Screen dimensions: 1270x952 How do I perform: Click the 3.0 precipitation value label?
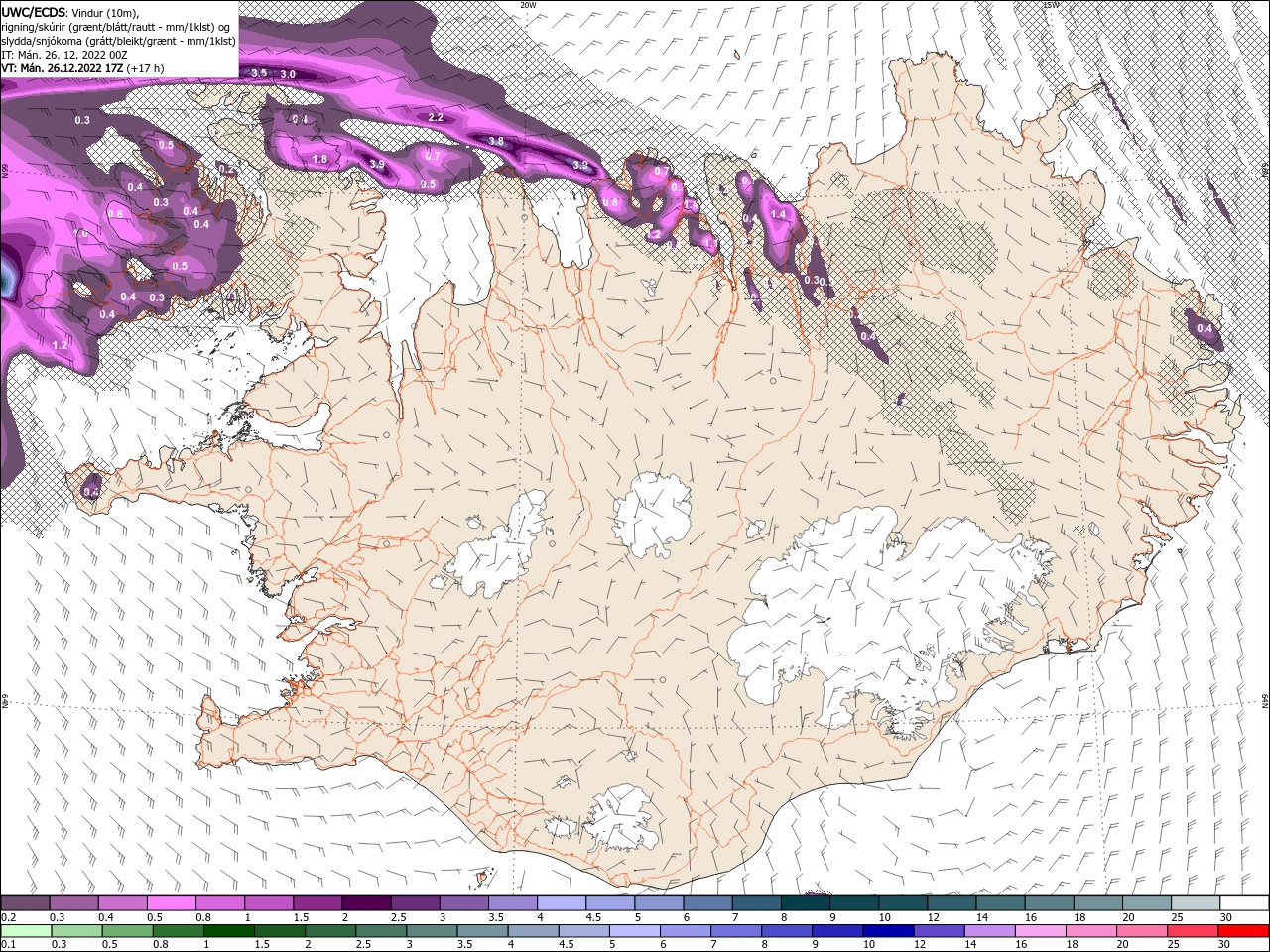click(288, 74)
